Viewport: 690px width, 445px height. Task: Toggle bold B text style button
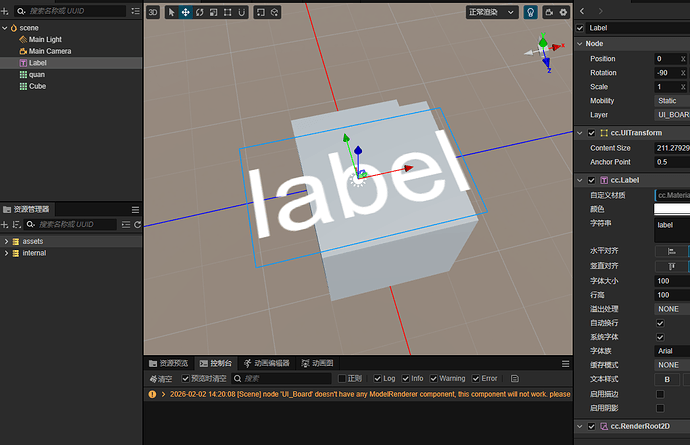tap(667, 379)
